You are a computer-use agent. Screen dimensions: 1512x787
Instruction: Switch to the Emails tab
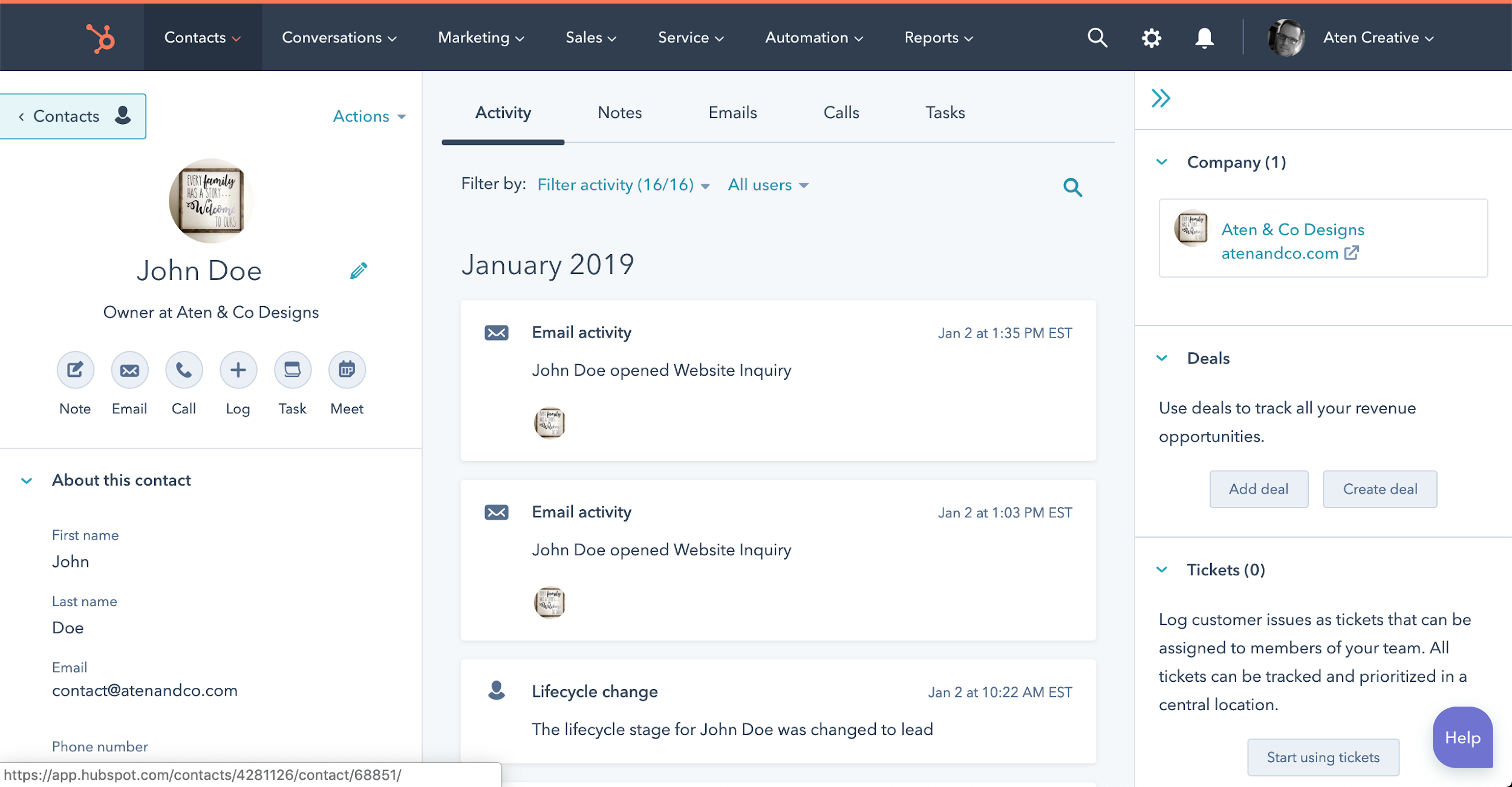coord(732,113)
